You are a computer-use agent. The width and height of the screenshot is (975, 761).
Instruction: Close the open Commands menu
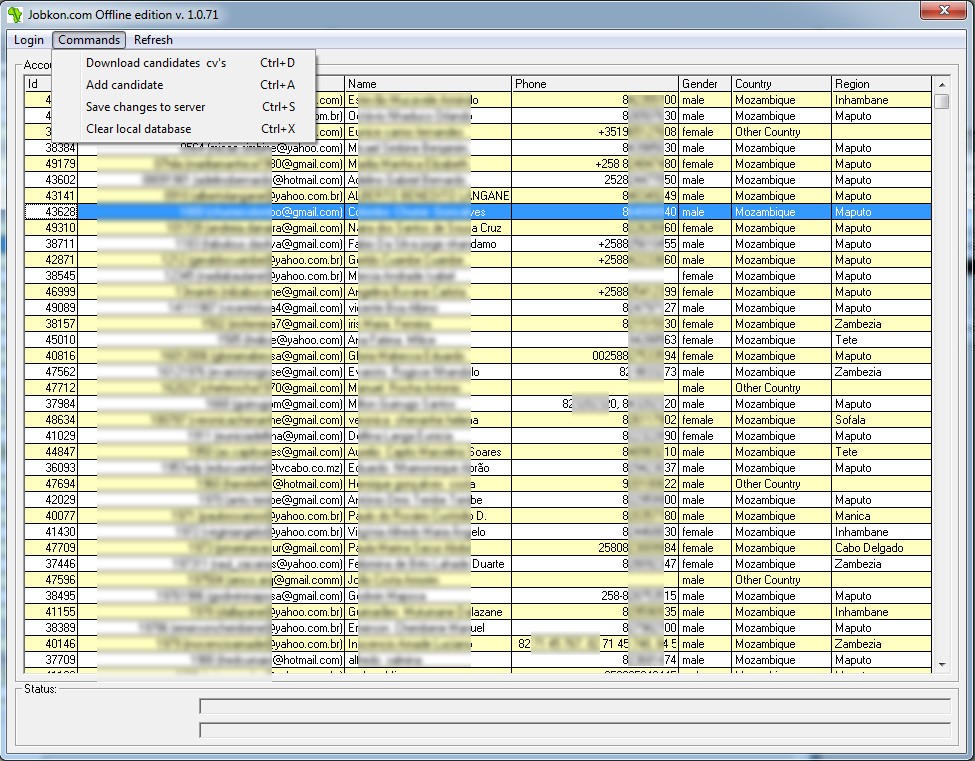click(89, 40)
